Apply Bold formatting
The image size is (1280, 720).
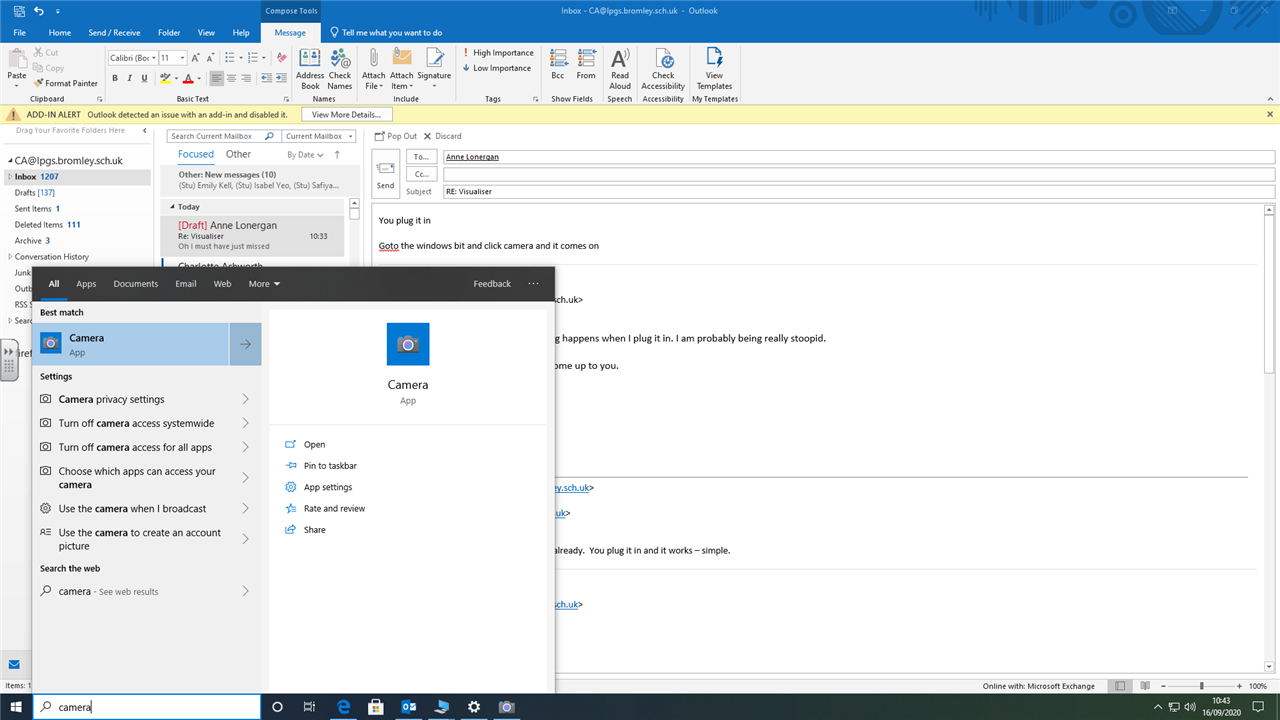tap(115, 78)
